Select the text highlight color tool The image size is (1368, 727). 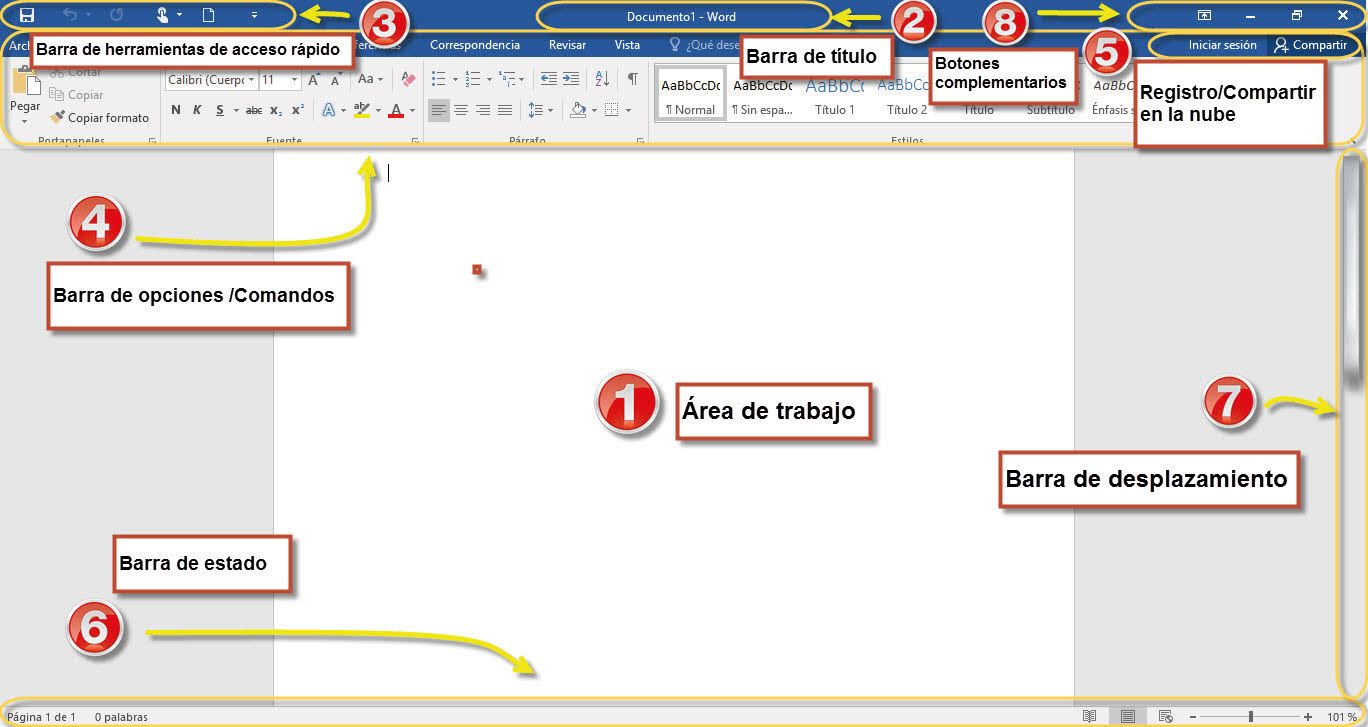[360, 109]
